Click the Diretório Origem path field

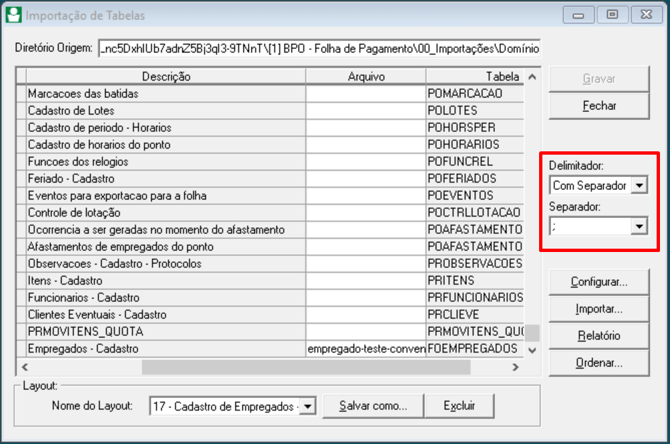coord(318,48)
